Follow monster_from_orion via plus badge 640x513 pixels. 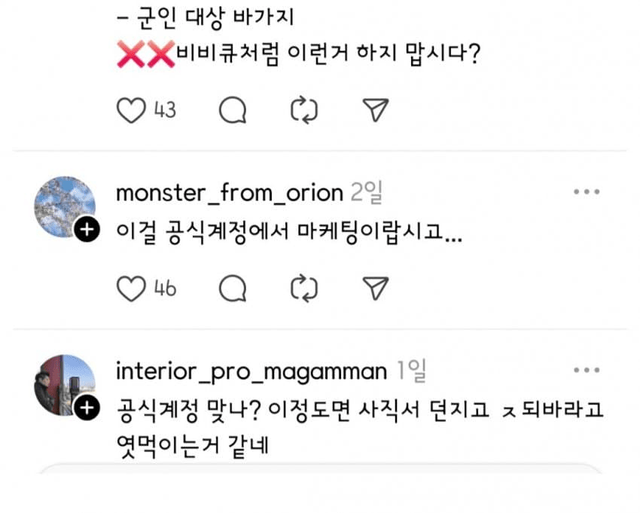click(x=87, y=231)
